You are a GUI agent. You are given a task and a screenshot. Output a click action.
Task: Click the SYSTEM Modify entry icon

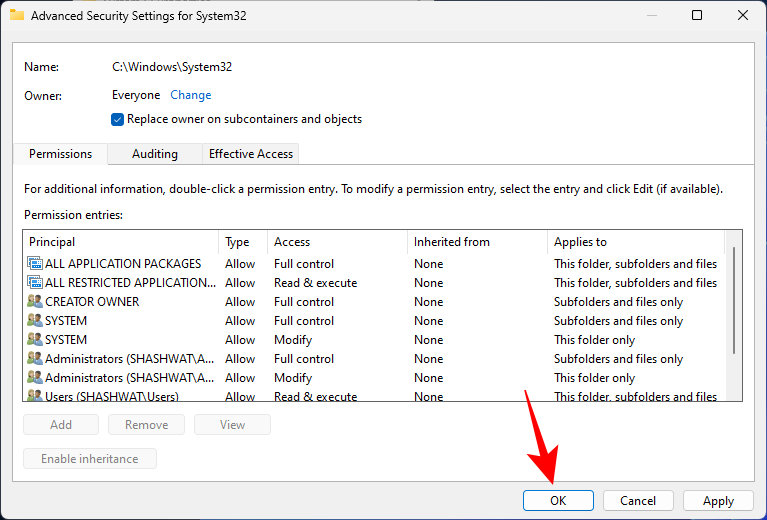click(35, 340)
